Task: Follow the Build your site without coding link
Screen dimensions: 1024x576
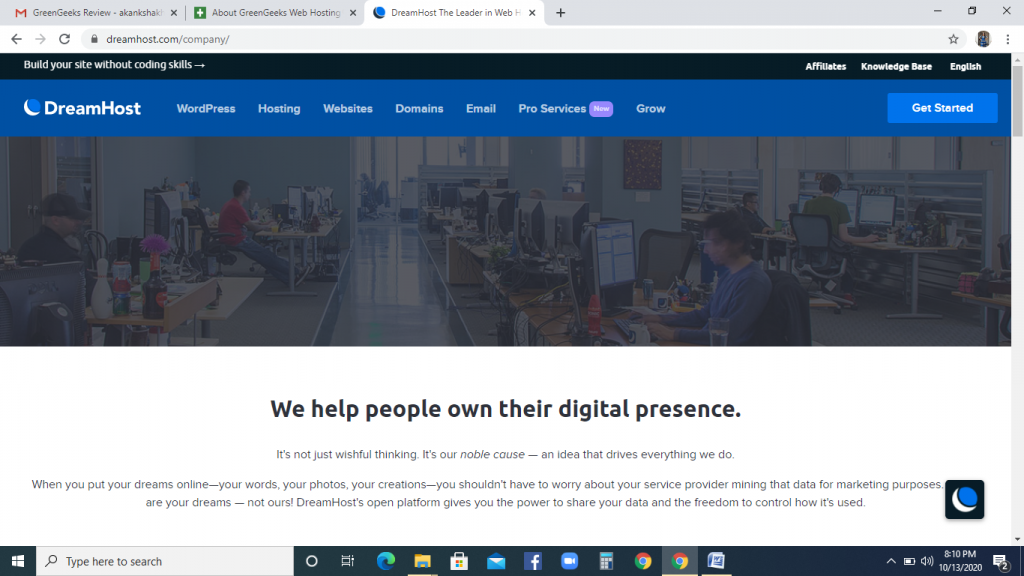Action: [x=114, y=65]
